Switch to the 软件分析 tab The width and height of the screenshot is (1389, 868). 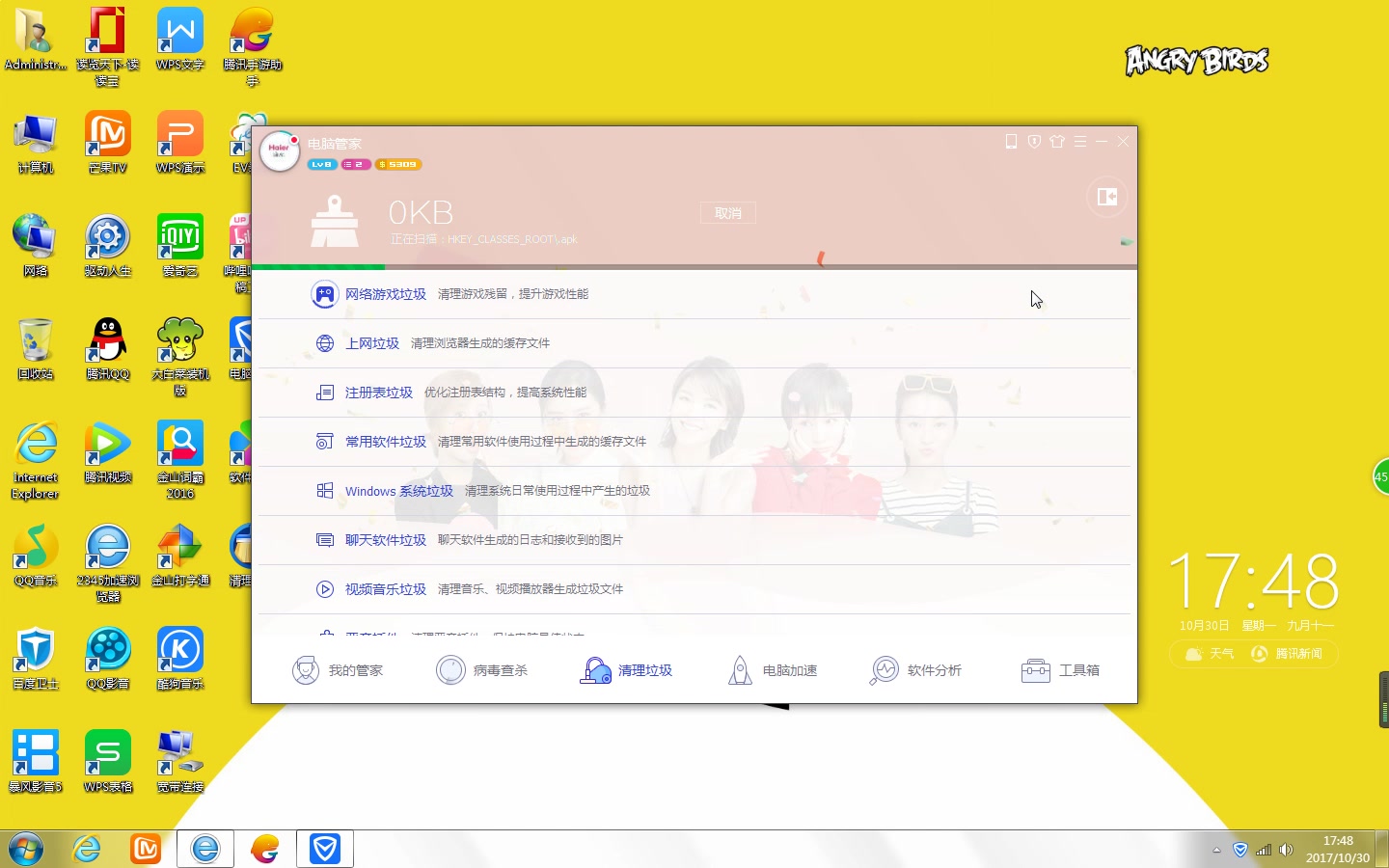click(x=915, y=670)
